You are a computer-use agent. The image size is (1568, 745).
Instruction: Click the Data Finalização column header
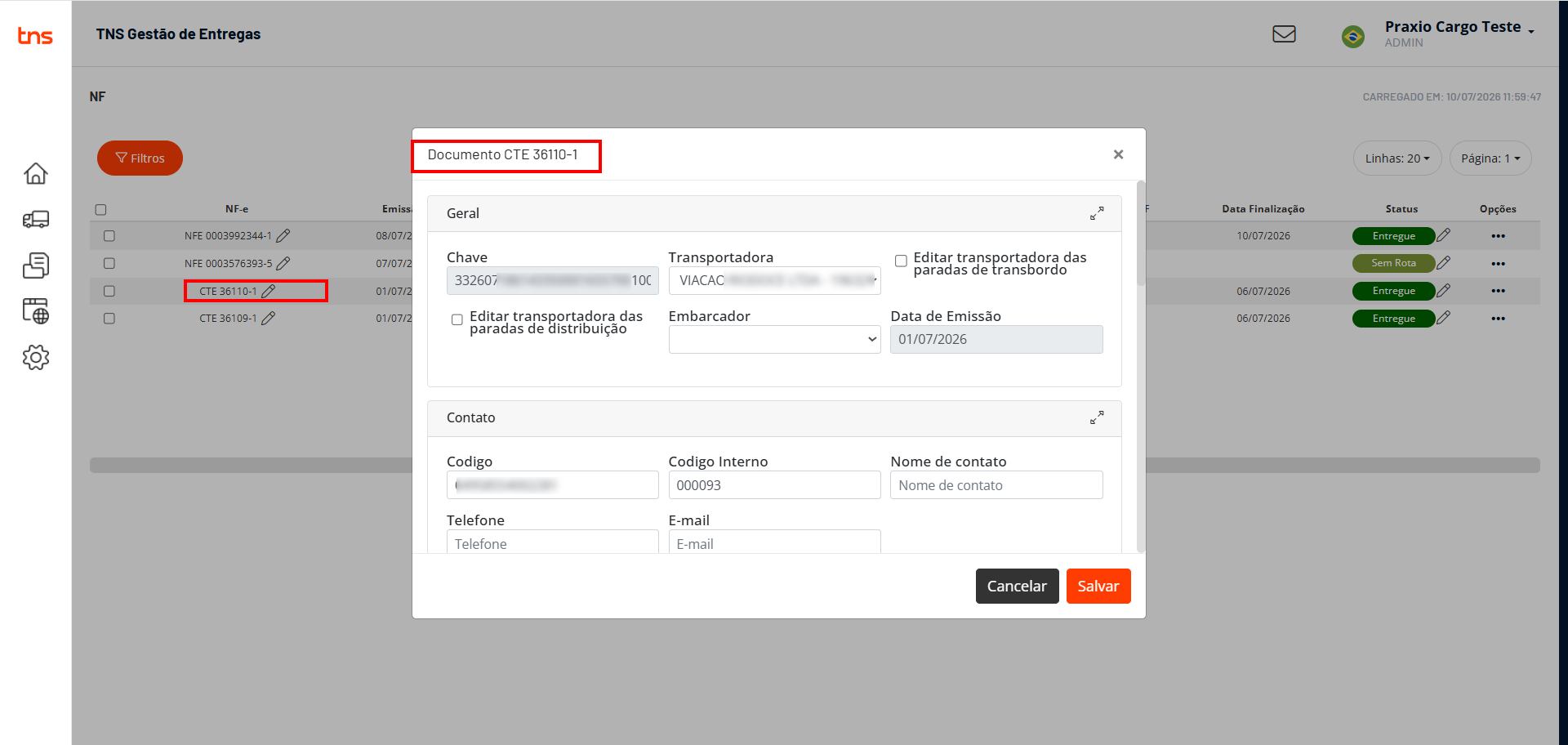(x=1263, y=209)
